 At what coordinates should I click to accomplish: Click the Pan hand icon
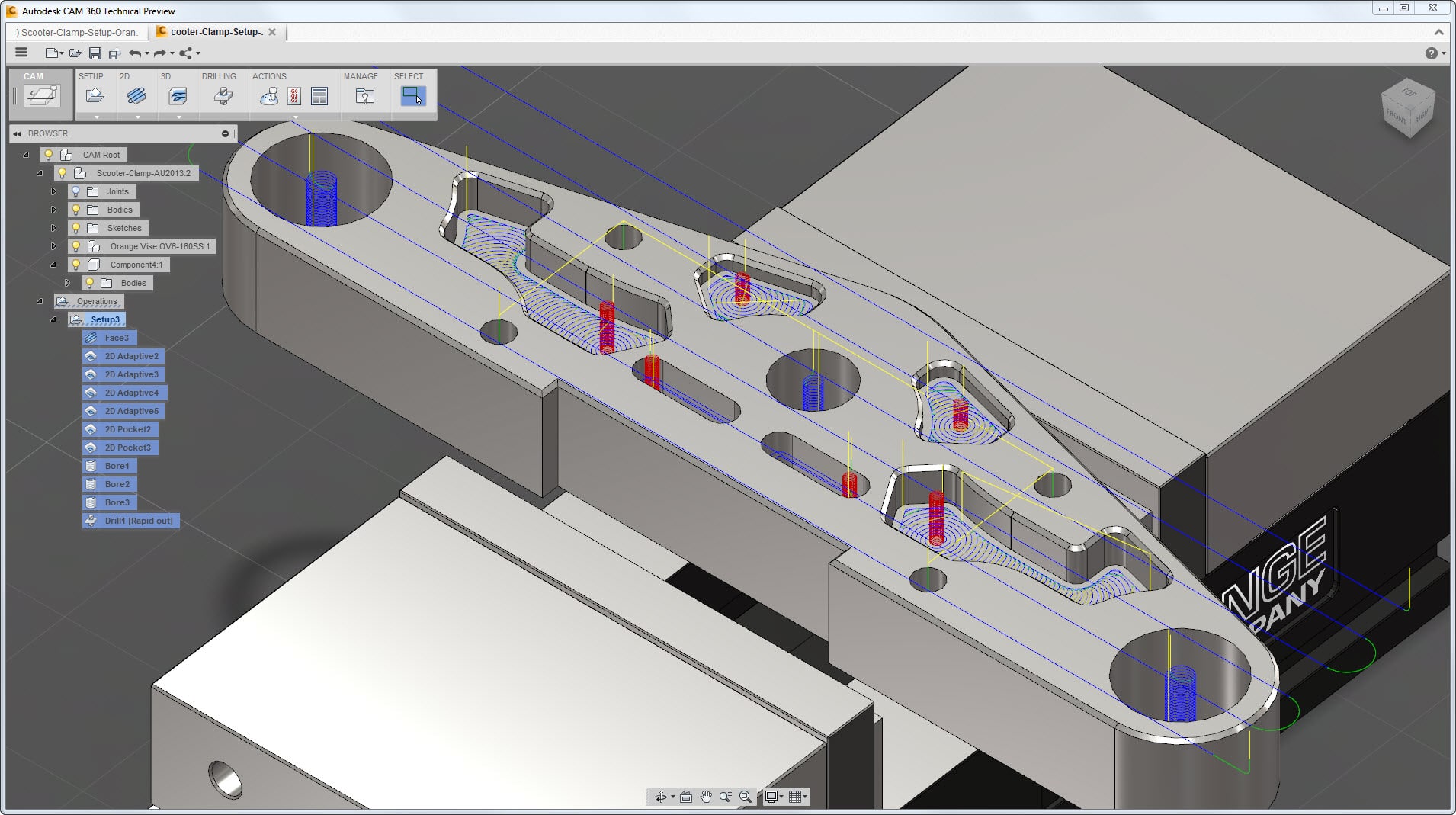coord(706,797)
